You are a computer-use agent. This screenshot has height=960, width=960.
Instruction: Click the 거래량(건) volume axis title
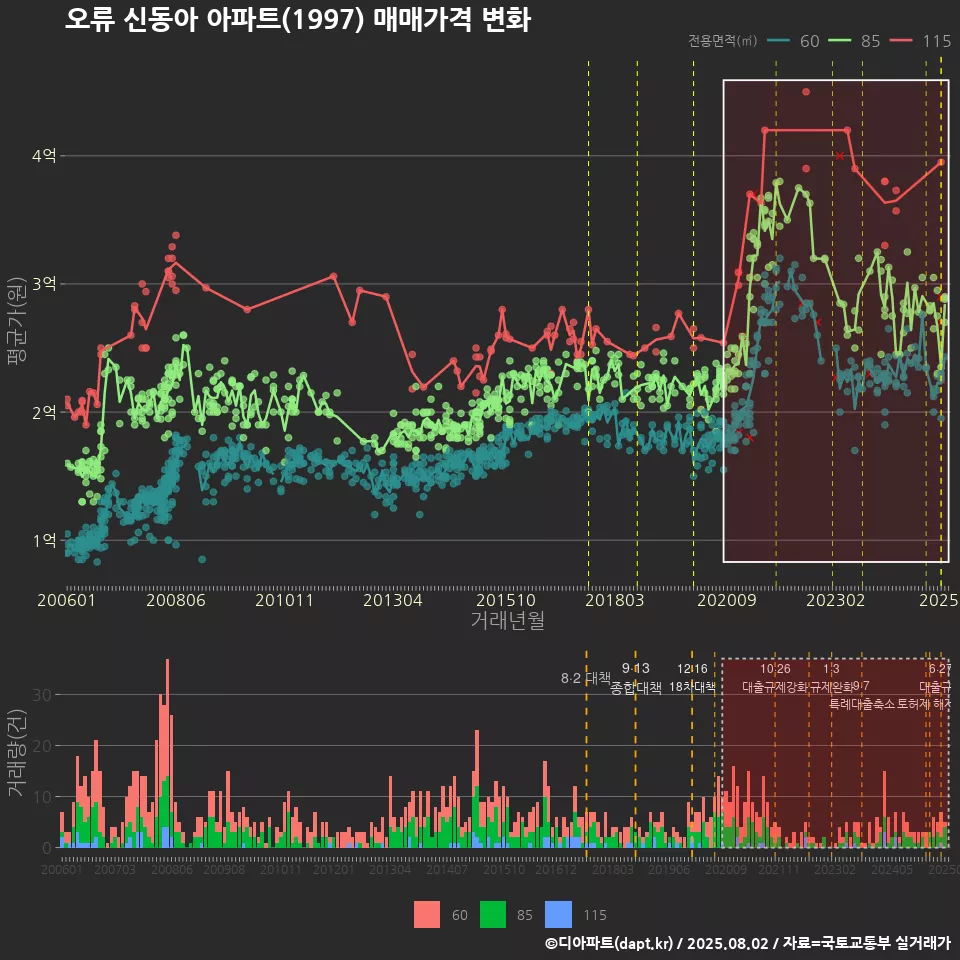point(16,753)
